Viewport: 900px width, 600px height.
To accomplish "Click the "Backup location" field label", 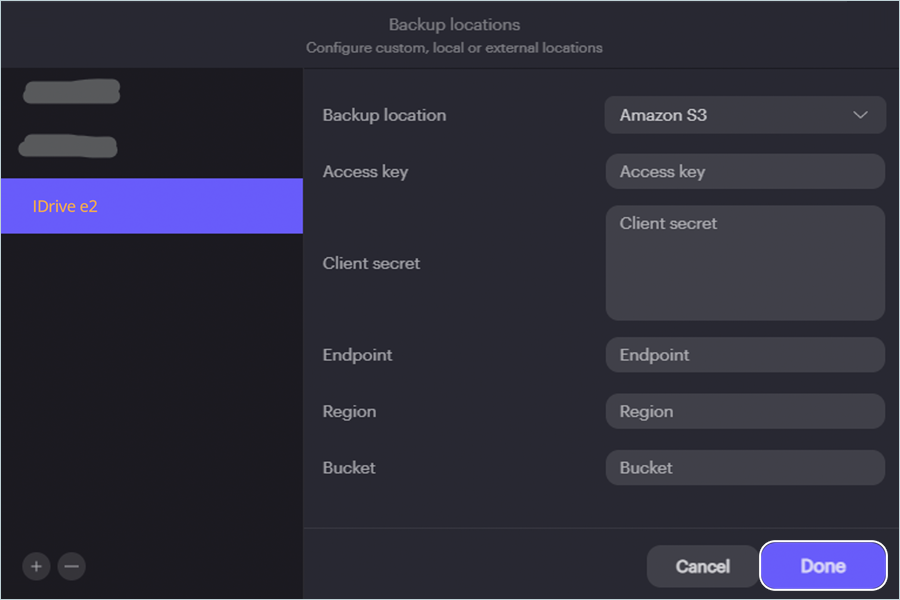I will pos(384,115).
